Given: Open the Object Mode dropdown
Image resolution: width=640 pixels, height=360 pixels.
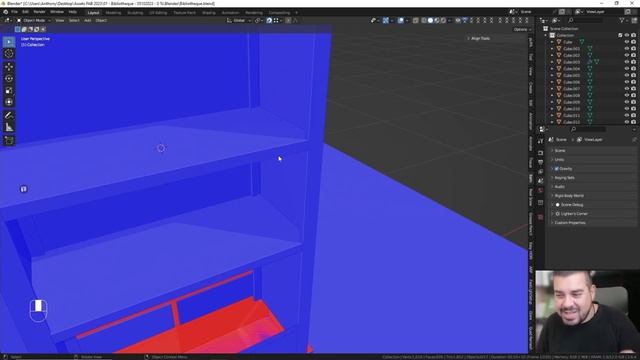Looking at the screenshot, I should click(34, 20).
